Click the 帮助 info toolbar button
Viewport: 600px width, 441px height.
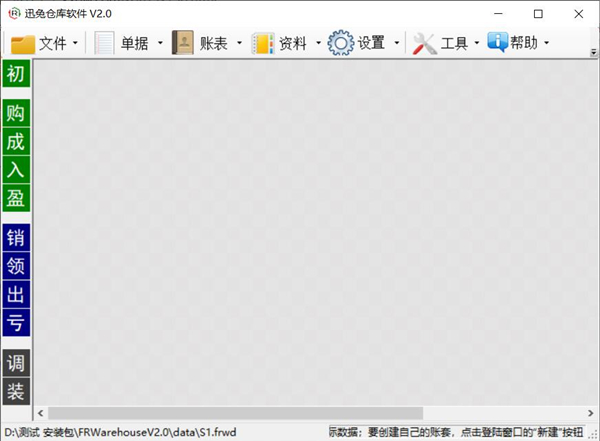(x=518, y=42)
